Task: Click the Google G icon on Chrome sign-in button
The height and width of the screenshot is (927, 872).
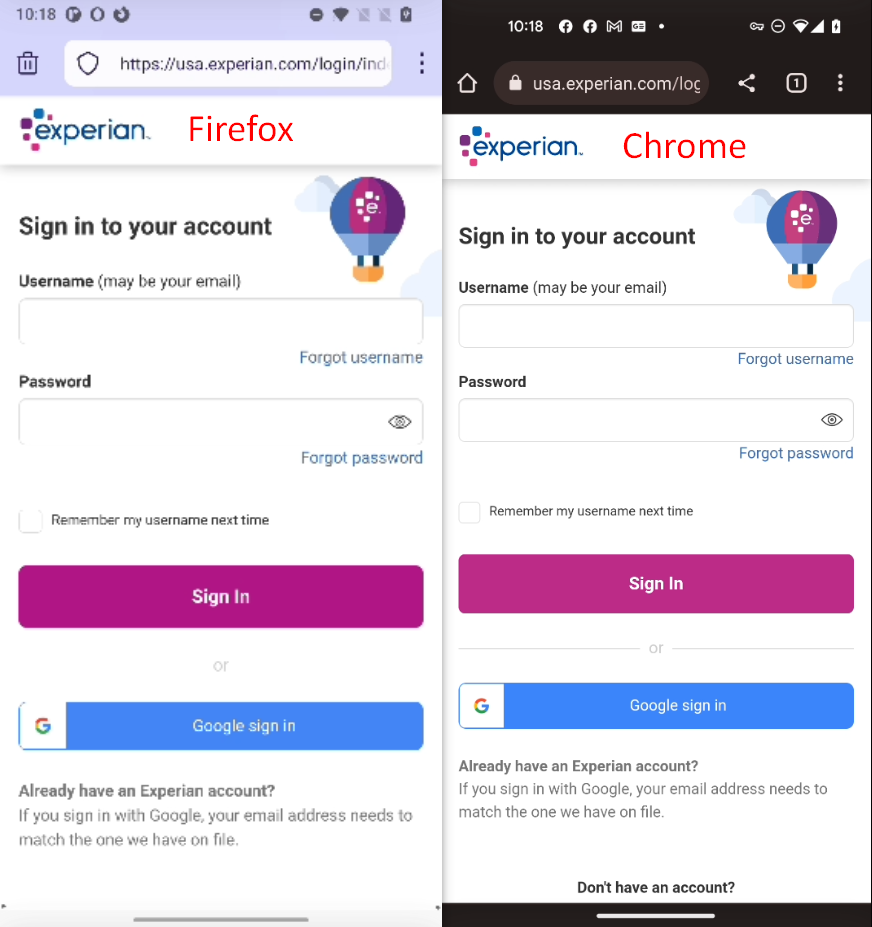Action: coord(481,705)
